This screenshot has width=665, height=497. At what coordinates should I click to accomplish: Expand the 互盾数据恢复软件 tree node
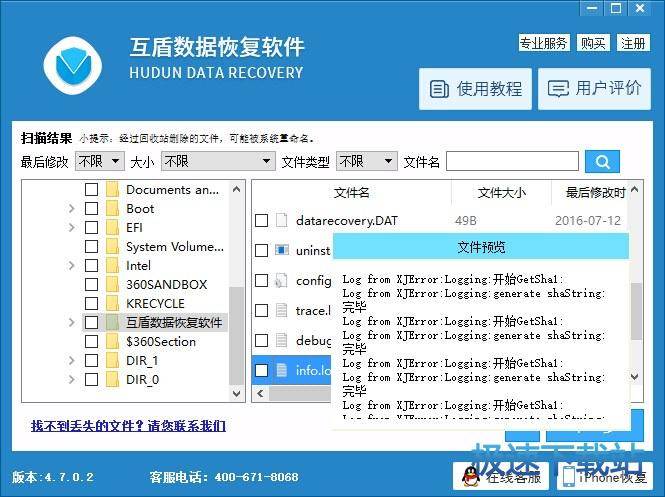point(71,323)
